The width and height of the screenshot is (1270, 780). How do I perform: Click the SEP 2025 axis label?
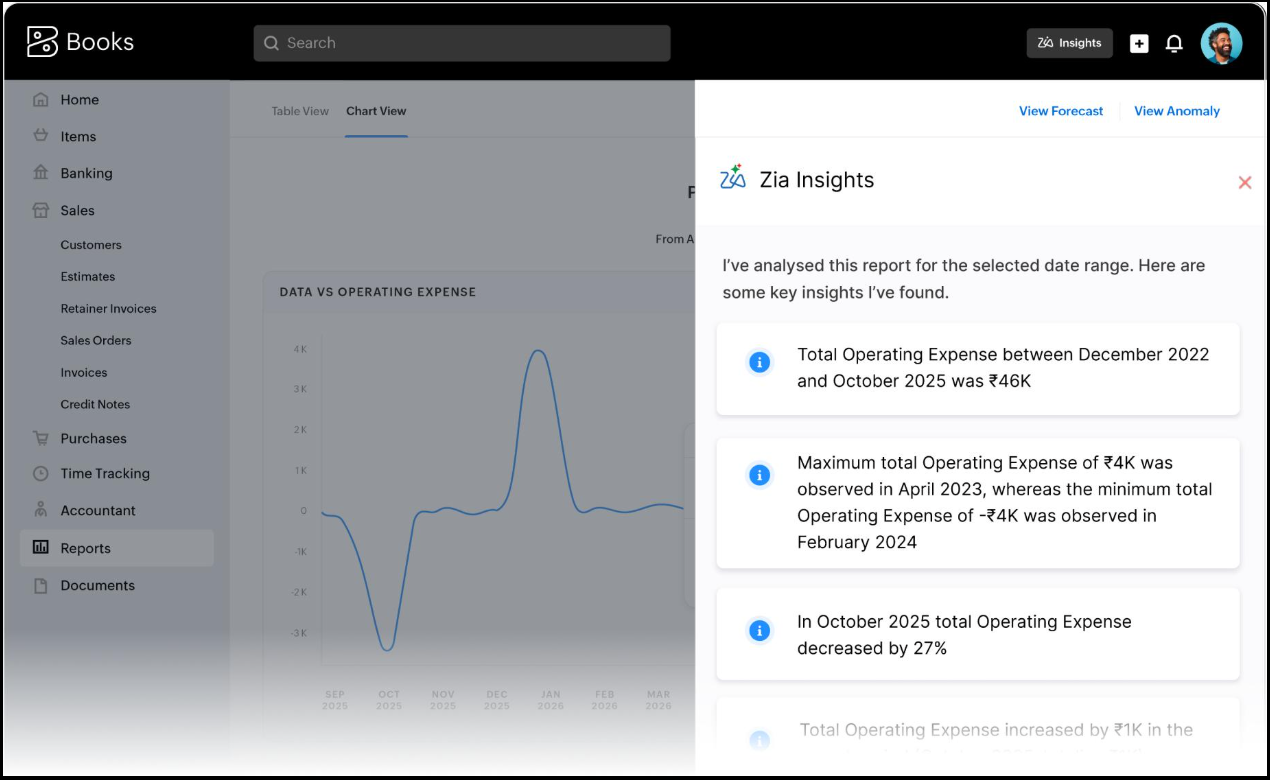point(335,700)
